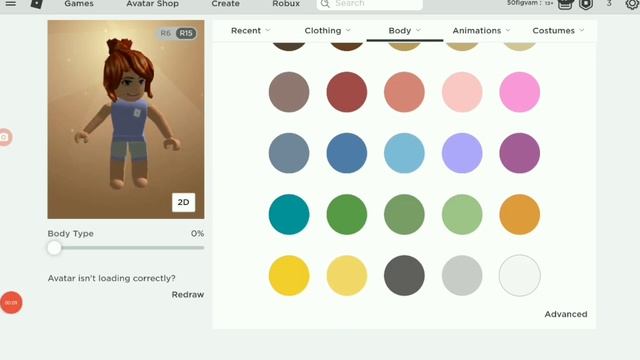Select the white skin color
Viewport: 640px width, 360px height.
click(520, 276)
